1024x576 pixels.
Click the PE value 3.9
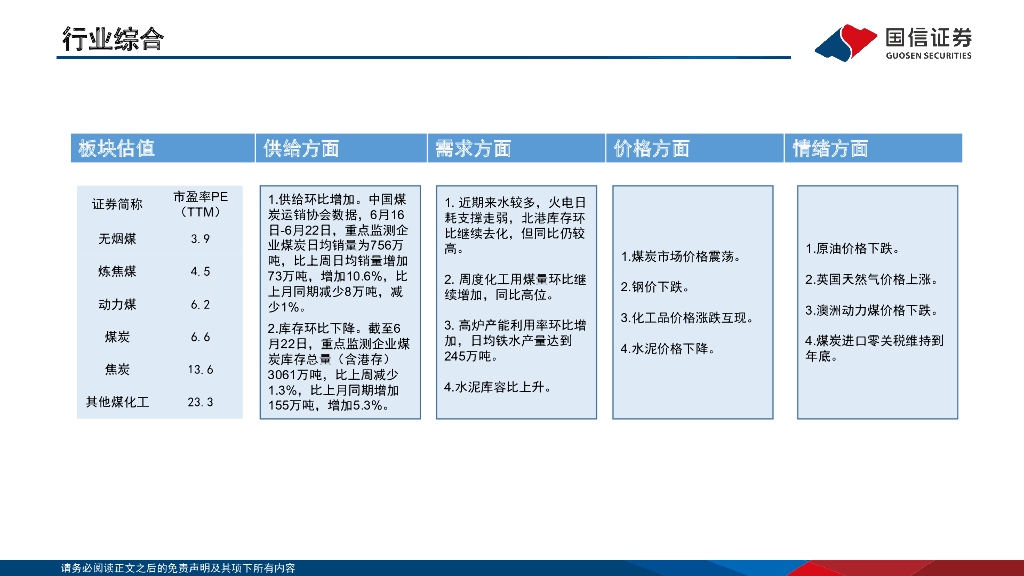(200, 239)
